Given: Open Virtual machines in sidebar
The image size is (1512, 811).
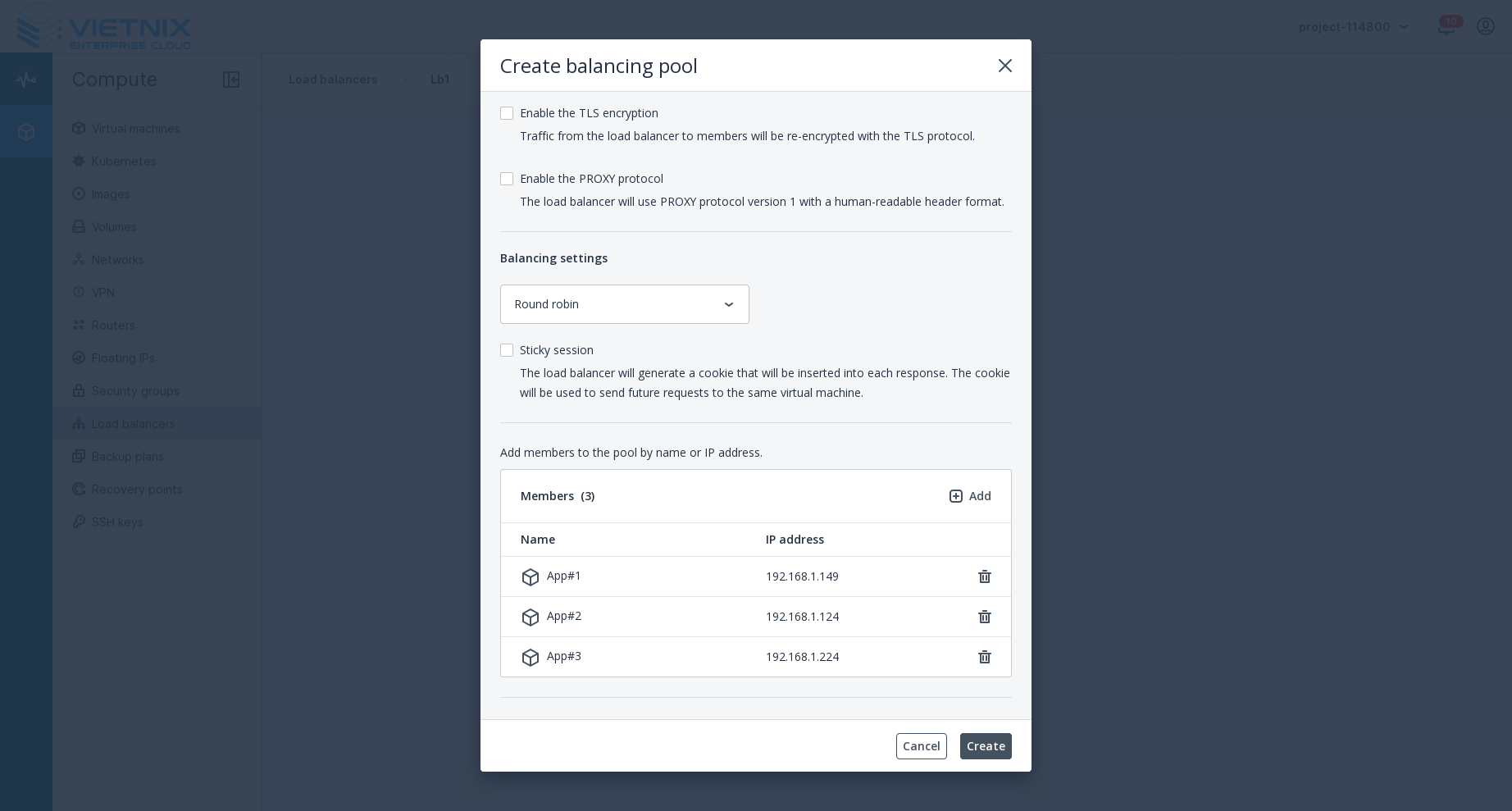Looking at the screenshot, I should click(x=135, y=129).
